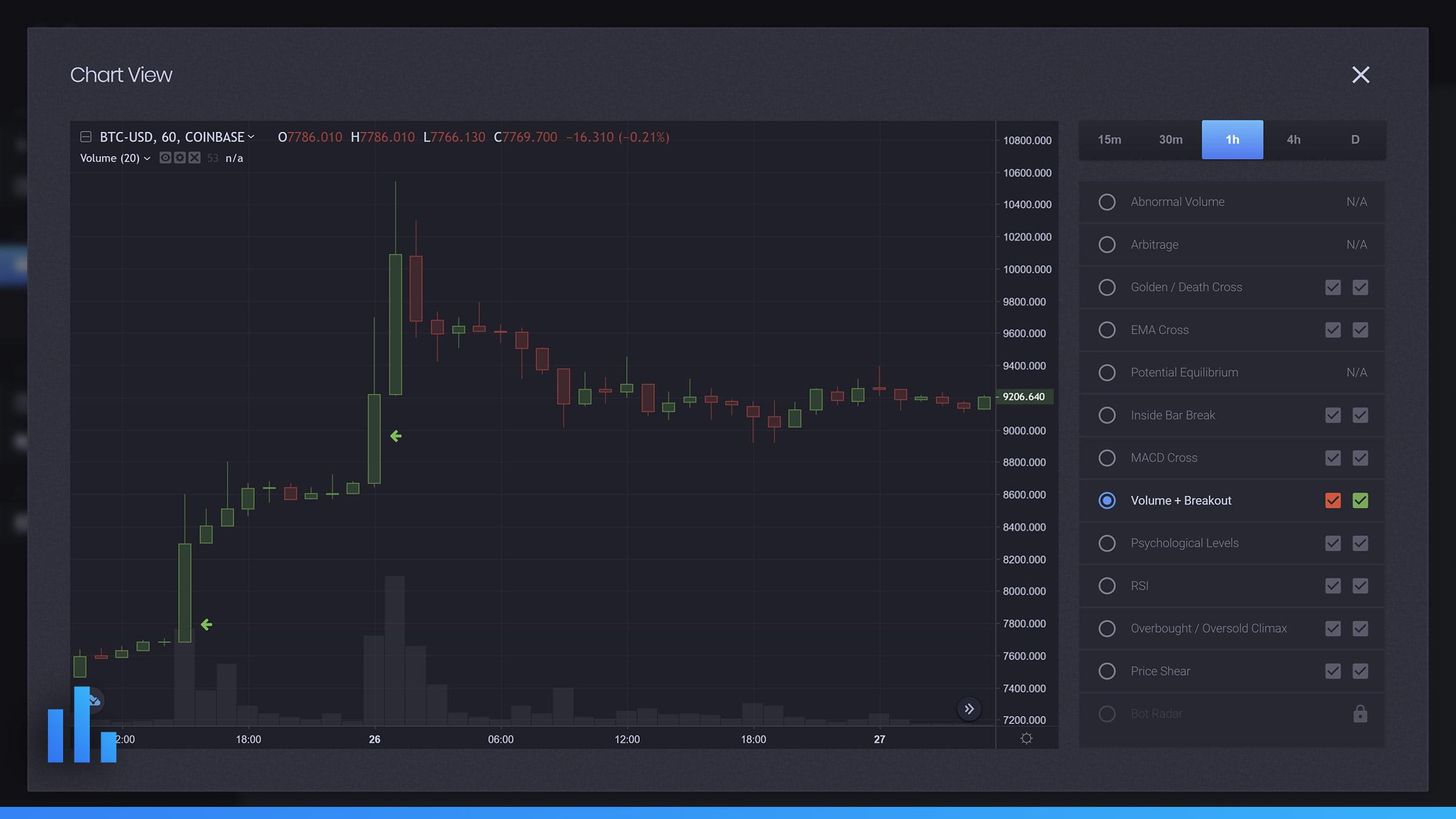Click the tallest green candle peaking near 10400
This screenshot has height=819, width=1456.
(x=396, y=325)
